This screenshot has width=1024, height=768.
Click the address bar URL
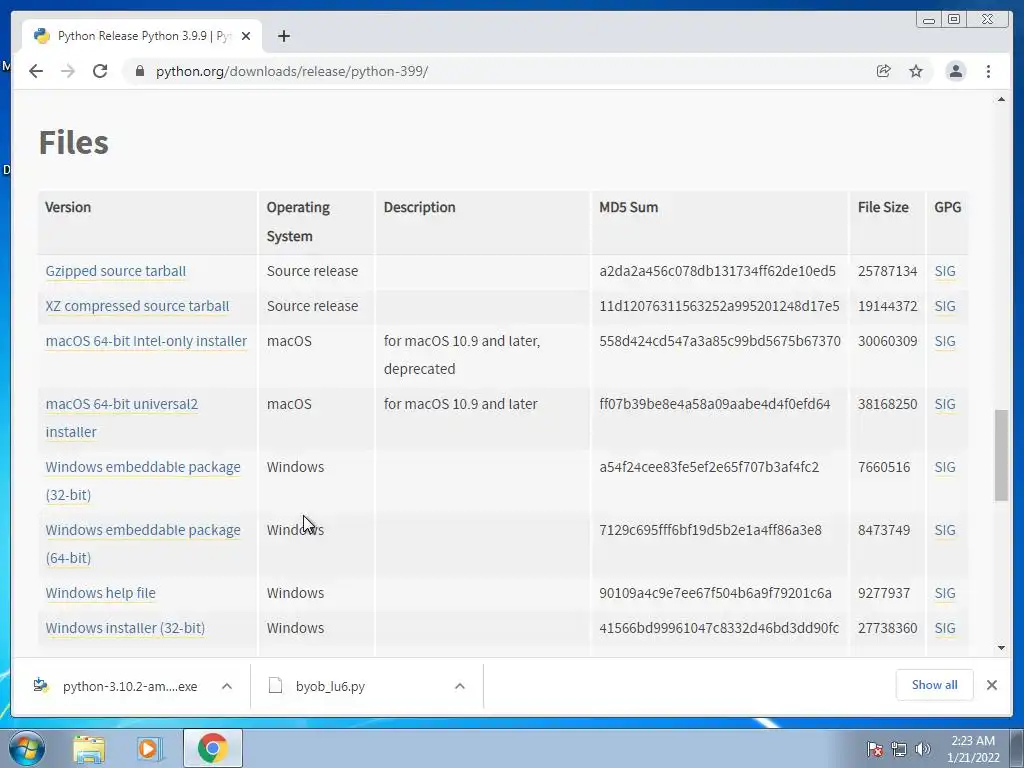click(x=292, y=71)
